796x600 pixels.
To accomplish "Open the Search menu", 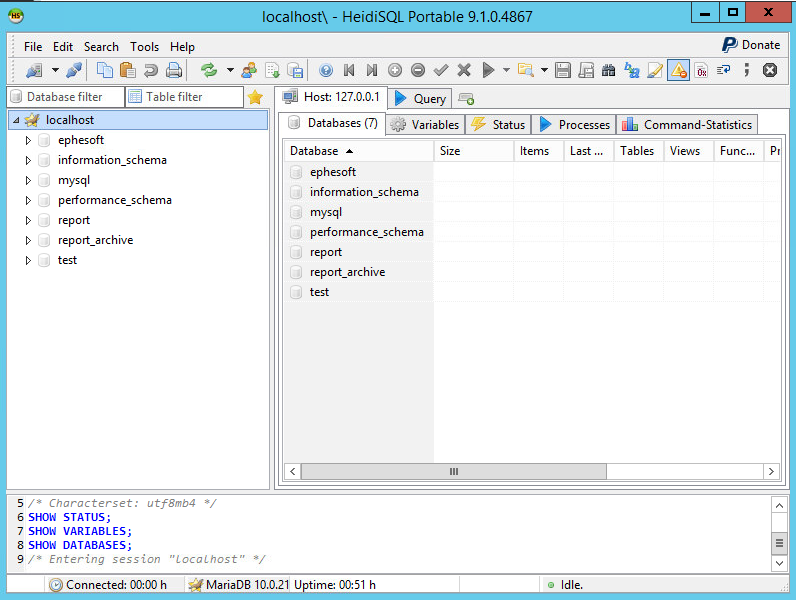I will coord(101,47).
